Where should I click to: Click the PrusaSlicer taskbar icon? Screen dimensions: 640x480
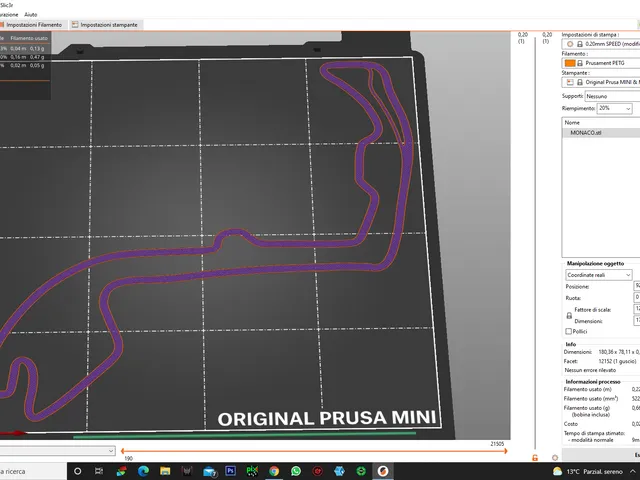click(x=382, y=471)
